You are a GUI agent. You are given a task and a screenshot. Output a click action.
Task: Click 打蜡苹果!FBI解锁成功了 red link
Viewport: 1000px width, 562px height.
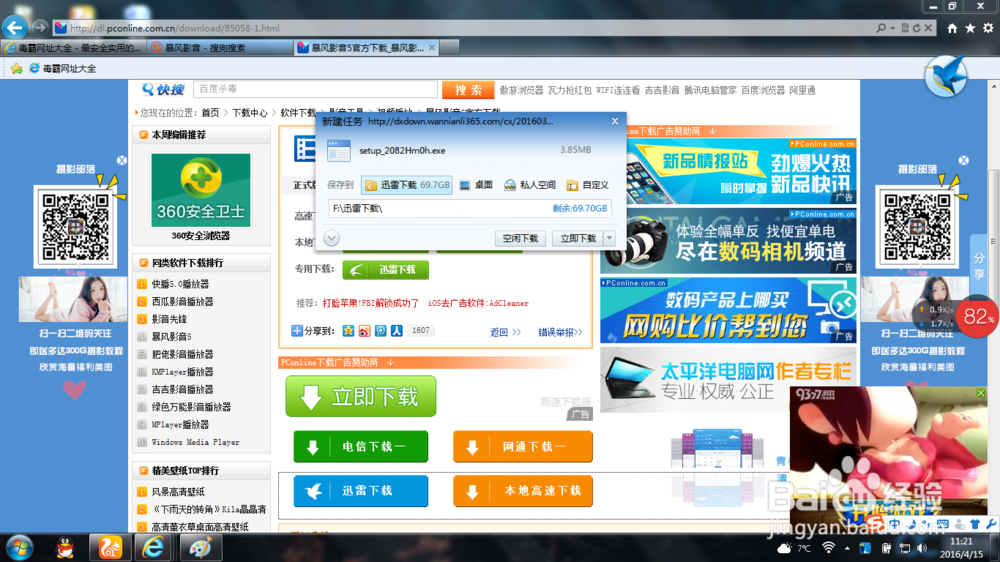click(371, 303)
